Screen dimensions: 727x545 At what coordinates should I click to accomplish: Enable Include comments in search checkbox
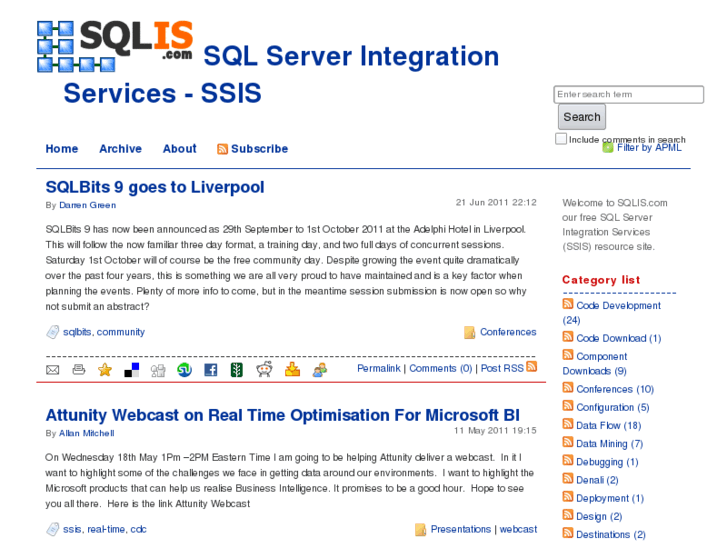click(561, 139)
